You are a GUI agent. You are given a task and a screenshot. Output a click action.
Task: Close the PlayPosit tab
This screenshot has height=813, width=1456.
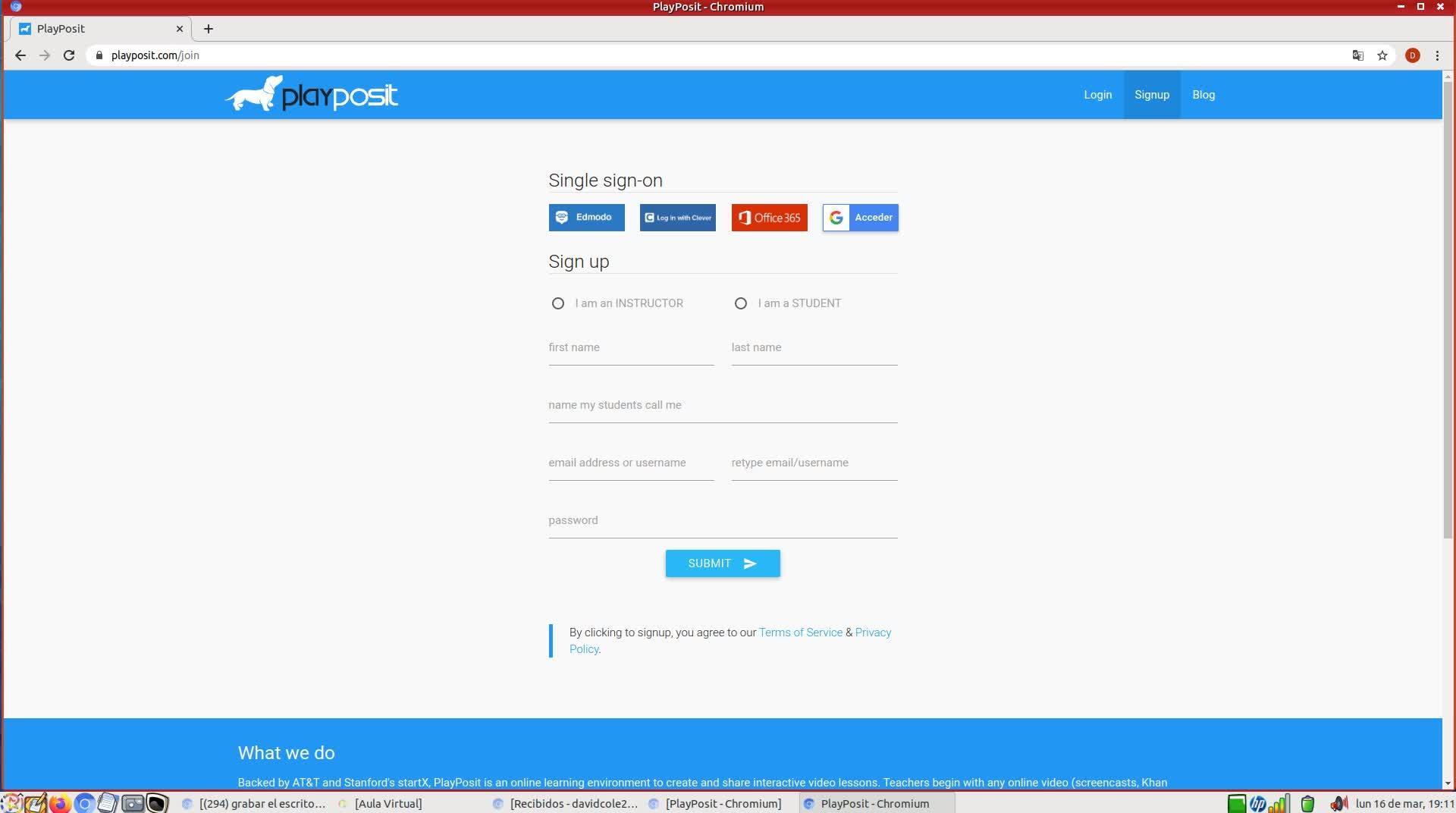[x=180, y=29]
